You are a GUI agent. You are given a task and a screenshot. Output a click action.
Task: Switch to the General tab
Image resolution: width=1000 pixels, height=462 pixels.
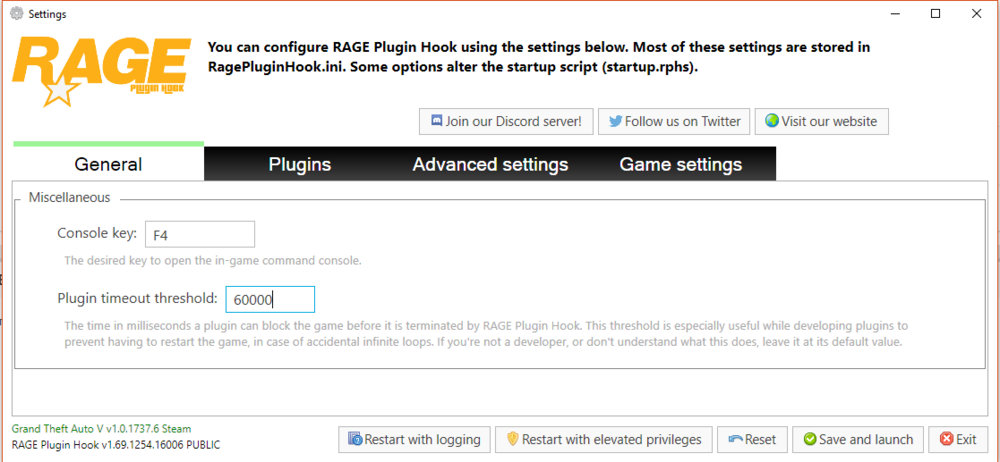click(108, 164)
